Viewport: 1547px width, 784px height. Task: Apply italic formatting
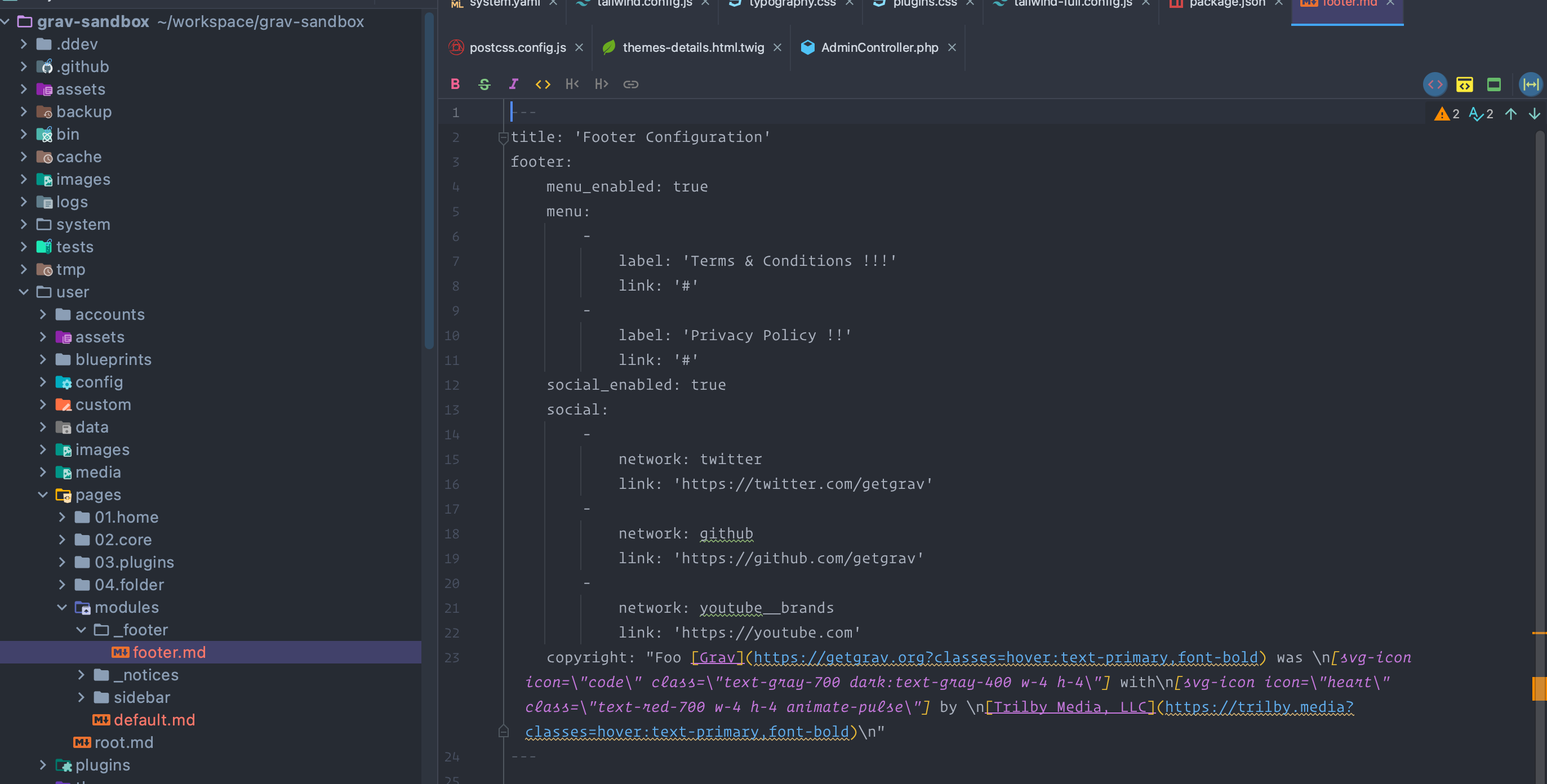pyautogui.click(x=513, y=84)
